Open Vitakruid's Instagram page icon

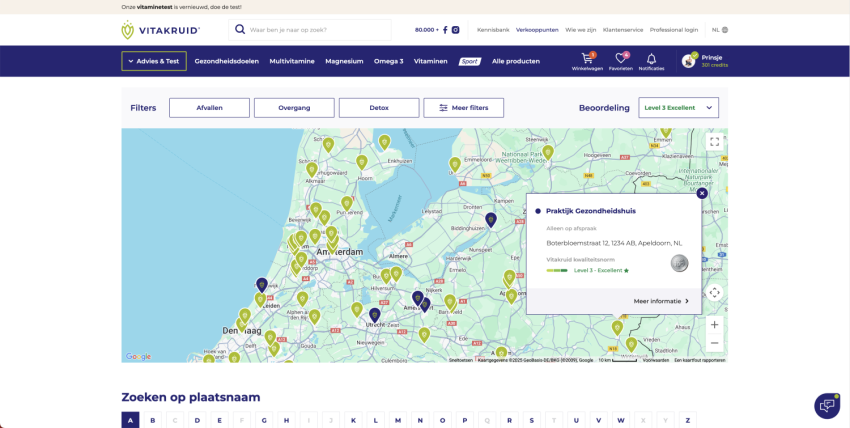point(456,30)
